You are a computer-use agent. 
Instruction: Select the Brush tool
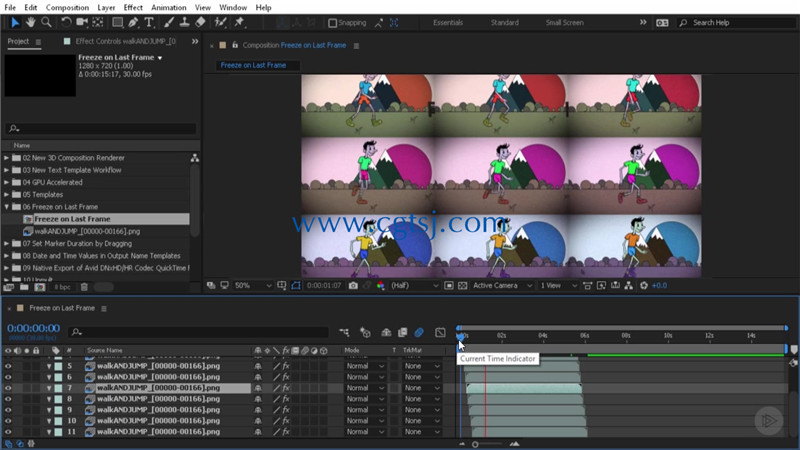[x=169, y=22]
